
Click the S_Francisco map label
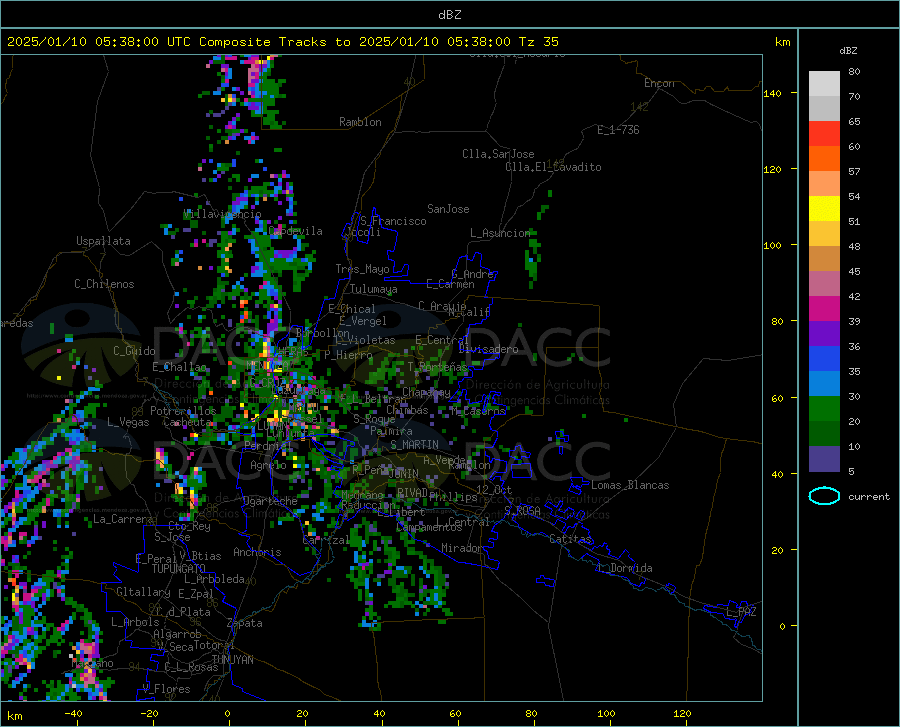pyautogui.click(x=393, y=221)
